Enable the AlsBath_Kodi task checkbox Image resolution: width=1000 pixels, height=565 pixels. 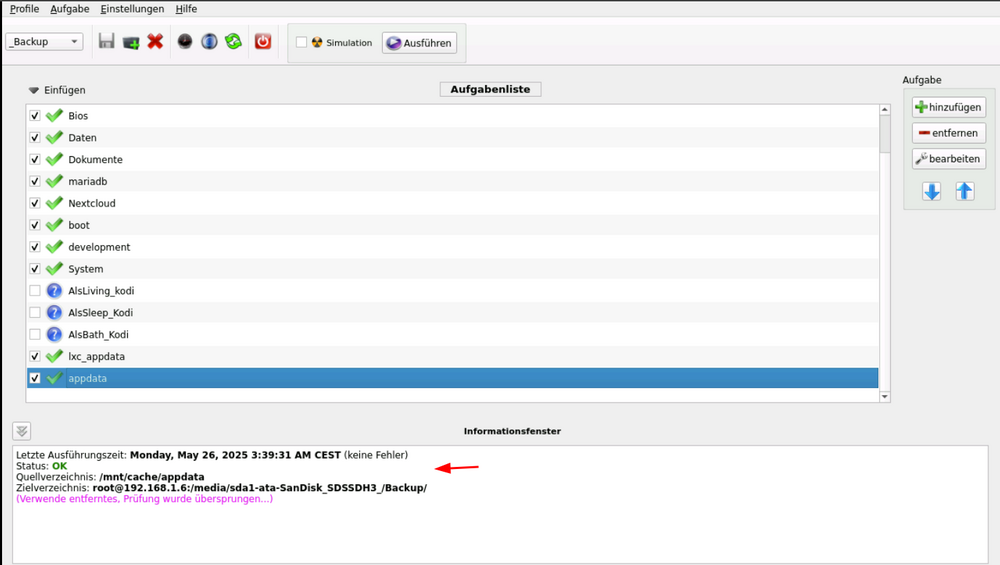35,334
